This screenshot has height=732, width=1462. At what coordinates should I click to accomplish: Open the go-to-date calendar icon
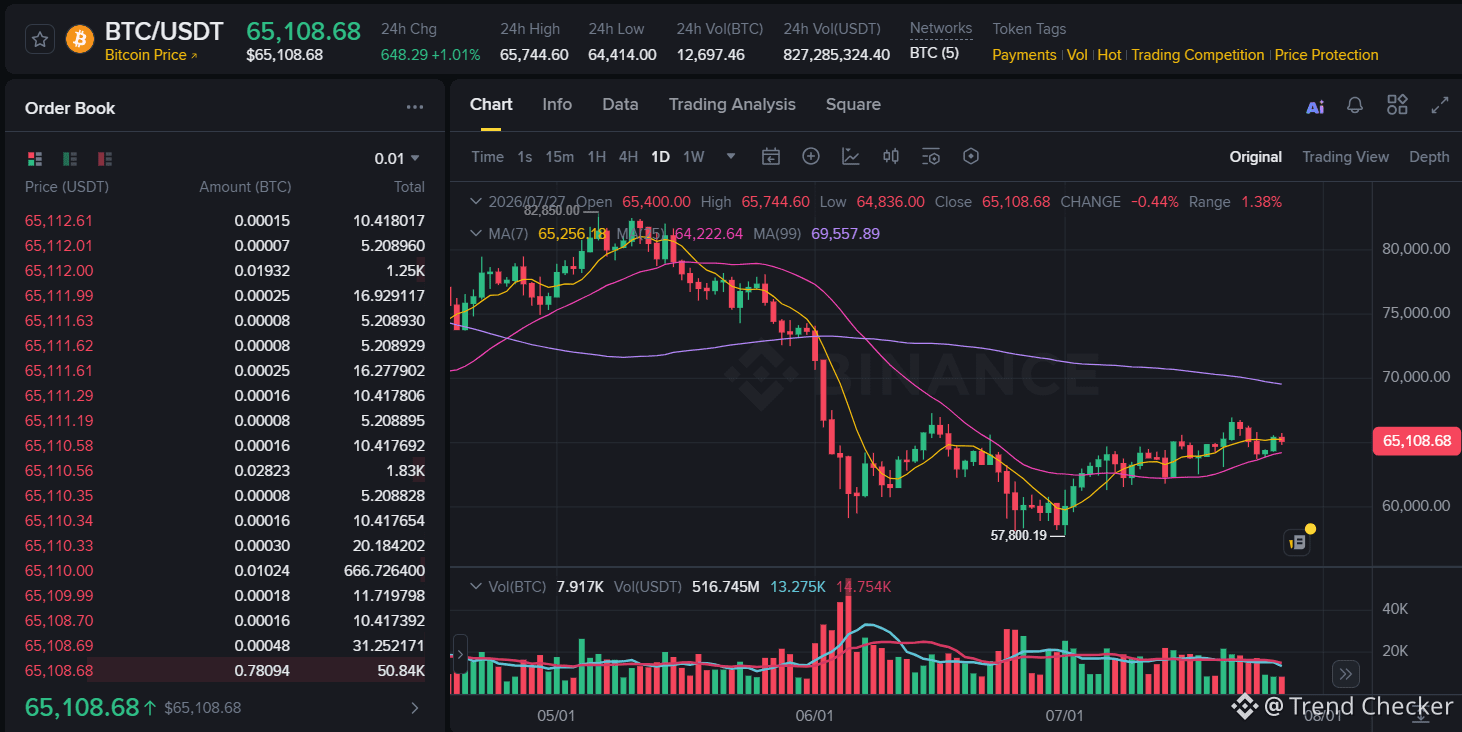point(770,156)
